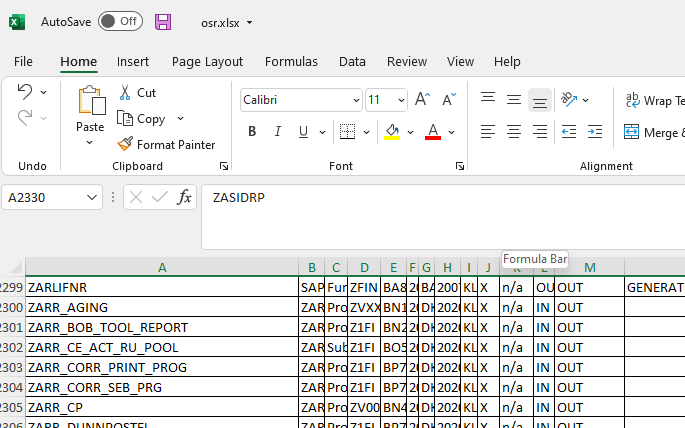The image size is (685, 428).
Task: Click the Undo arrow icon
Action: click(x=25, y=92)
